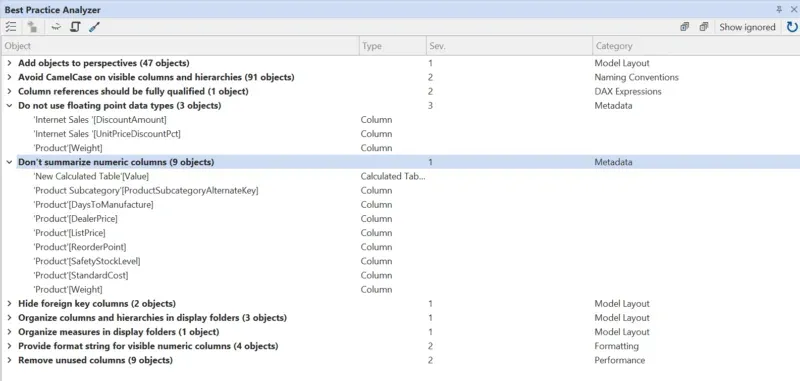Select Organize columns and hierarchies (3 objects) label
The image size is (800, 381).
tap(152, 318)
